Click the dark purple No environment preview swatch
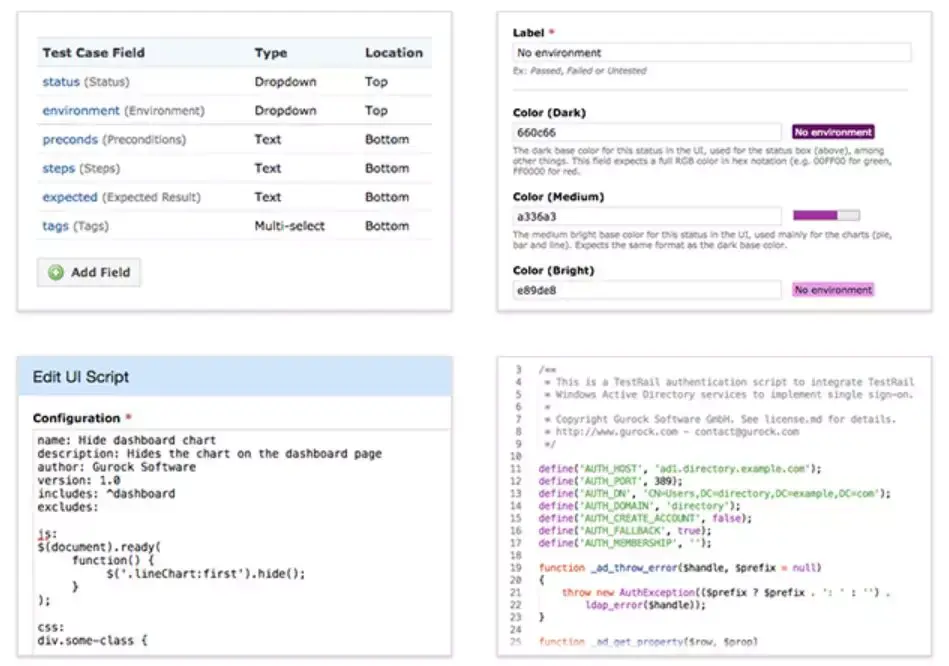Viewport: 949px width, 666px height. tap(833, 132)
